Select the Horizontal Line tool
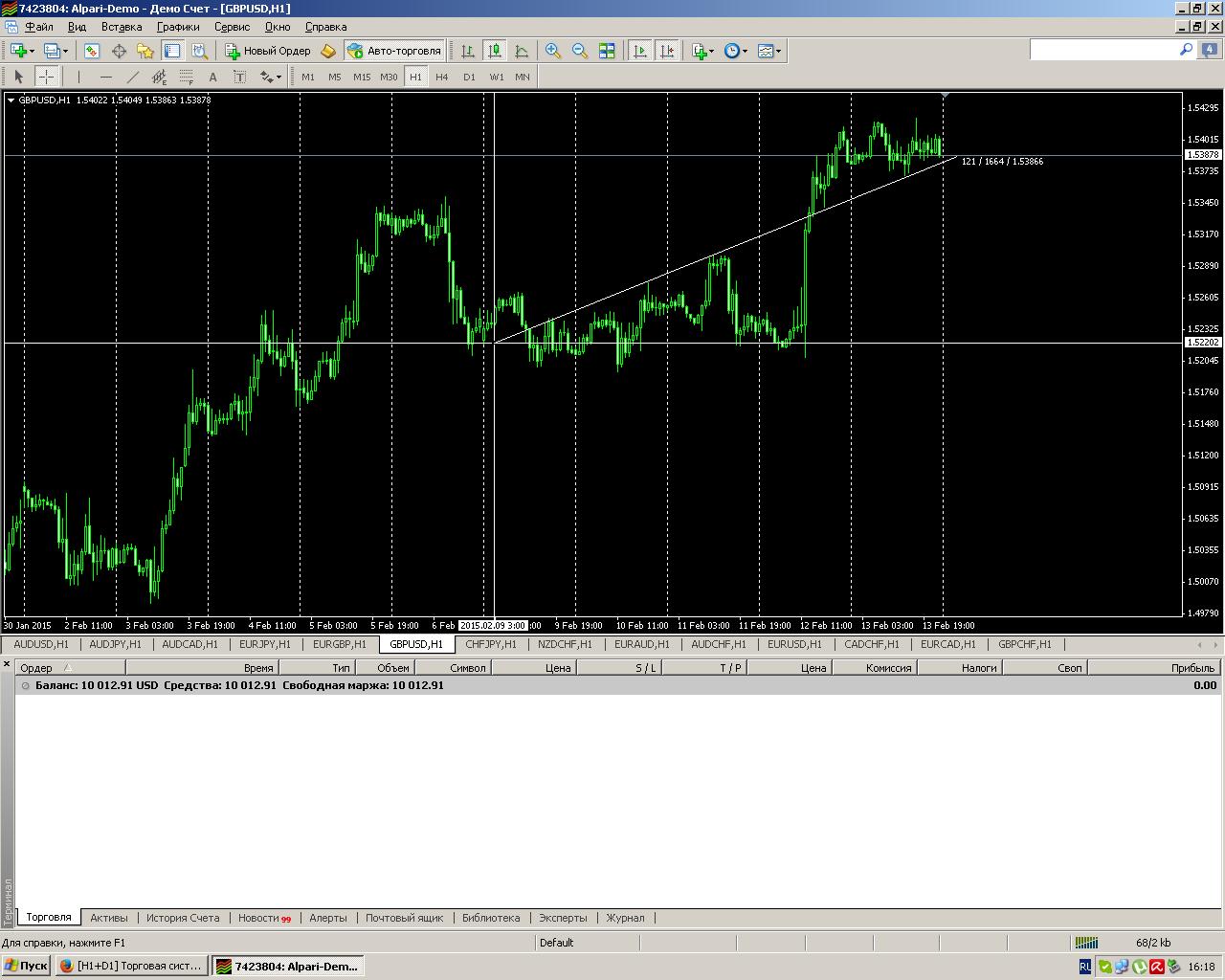 click(x=105, y=77)
